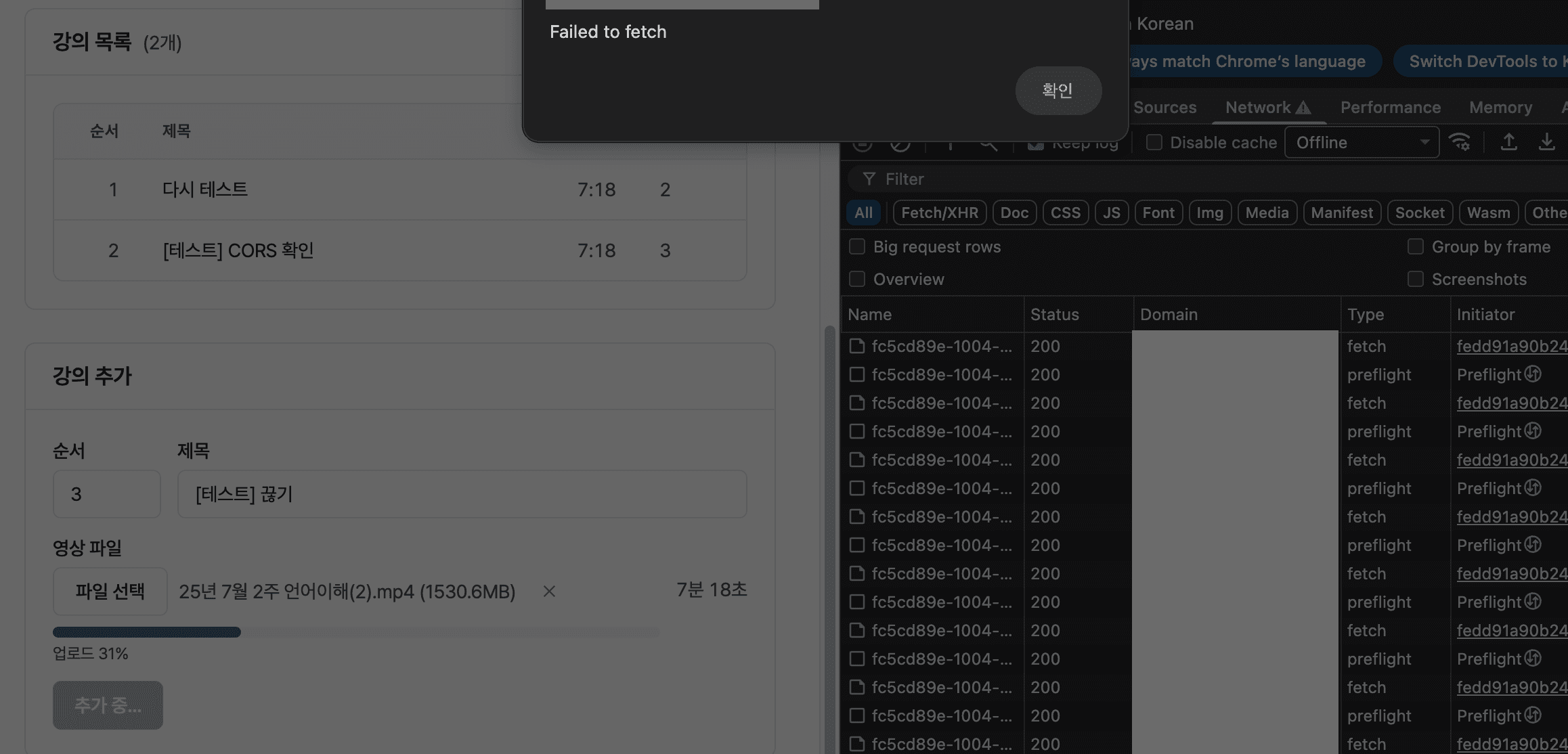
Task: Filter requests by Media
Action: point(1267,213)
